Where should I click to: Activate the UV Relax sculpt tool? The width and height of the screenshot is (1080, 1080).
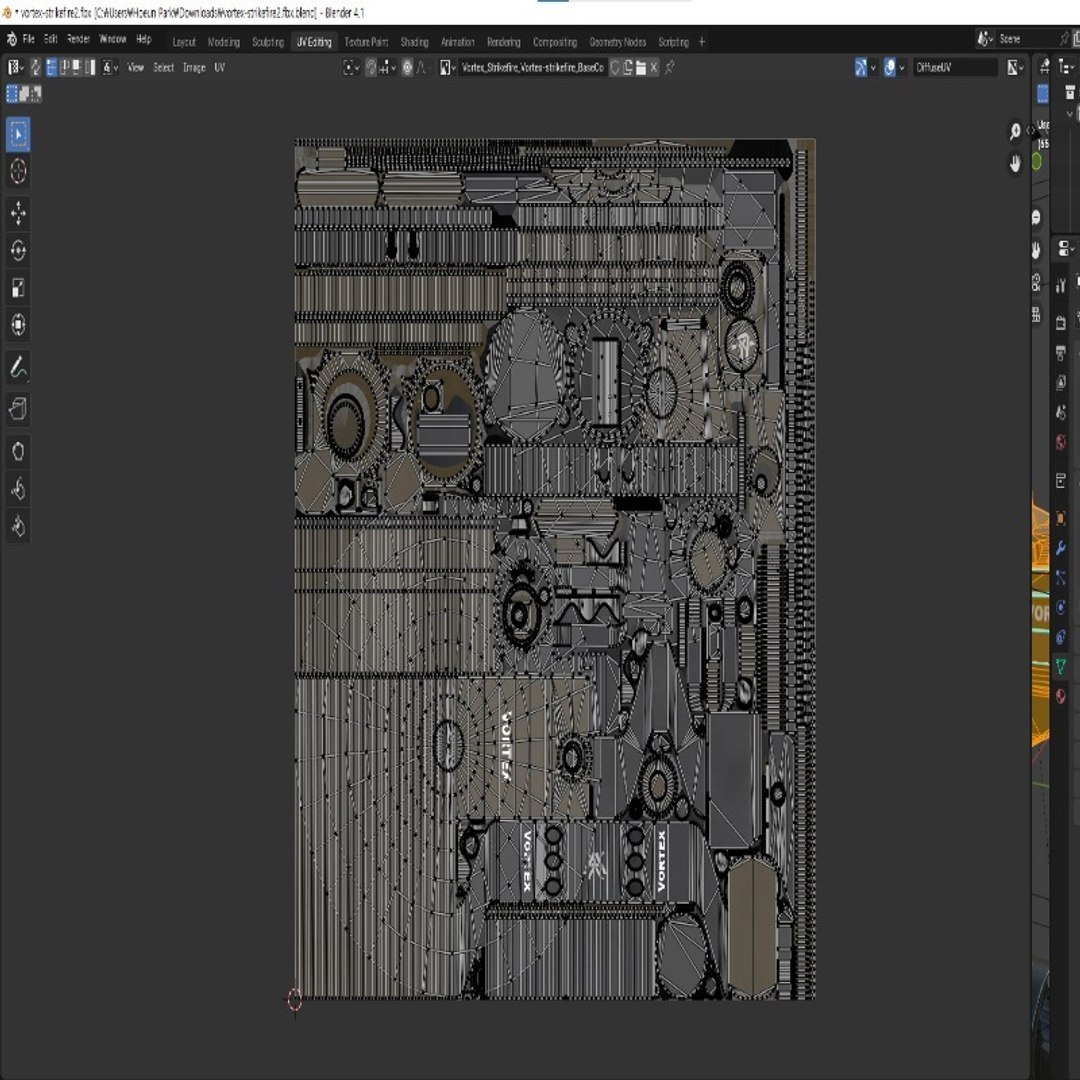[18, 489]
